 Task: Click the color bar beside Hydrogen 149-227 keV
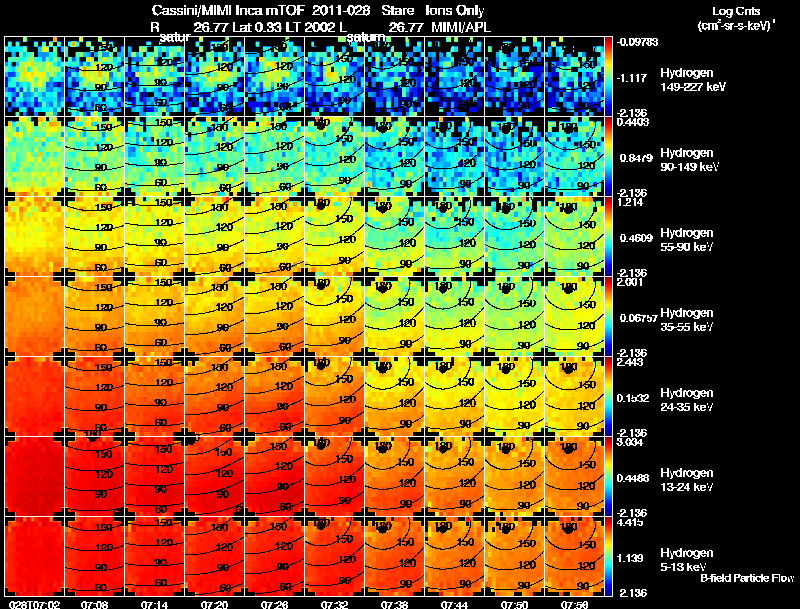pos(608,76)
